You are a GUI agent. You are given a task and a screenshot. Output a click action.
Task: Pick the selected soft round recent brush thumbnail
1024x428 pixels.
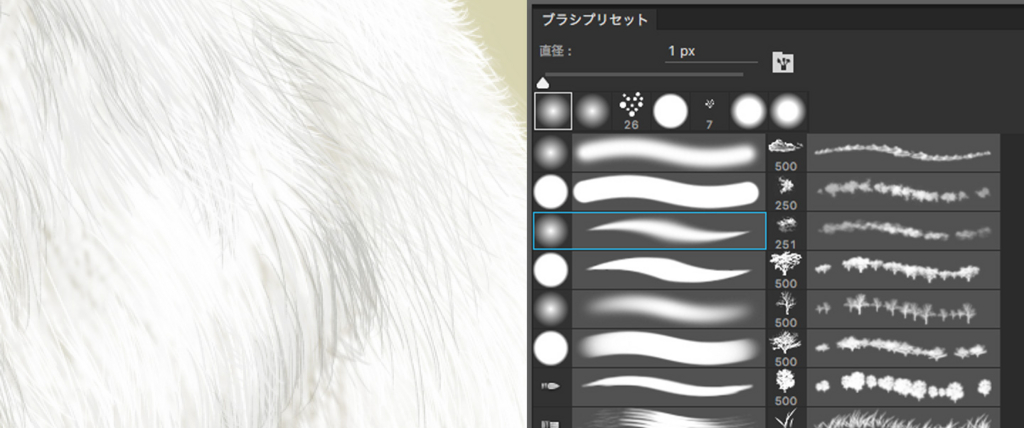[553, 111]
